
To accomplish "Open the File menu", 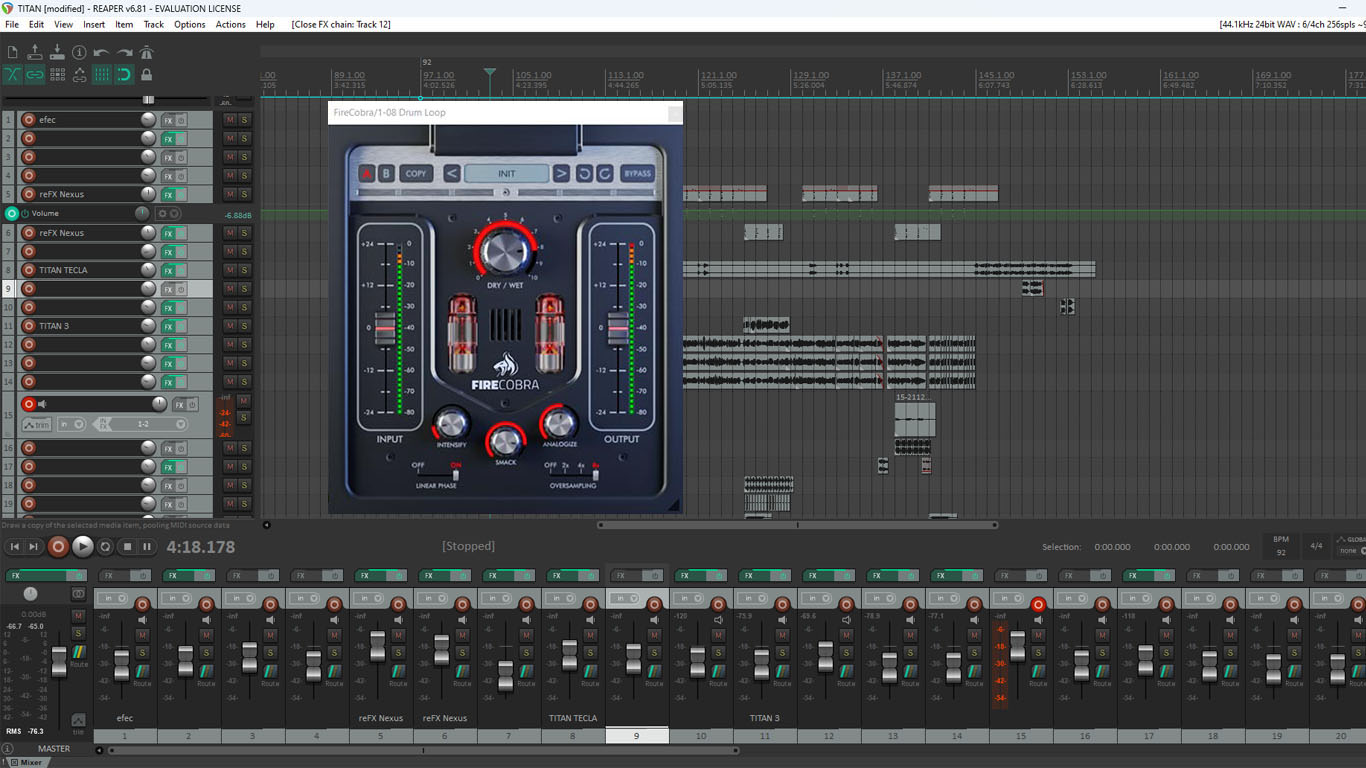I will [12, 24].
